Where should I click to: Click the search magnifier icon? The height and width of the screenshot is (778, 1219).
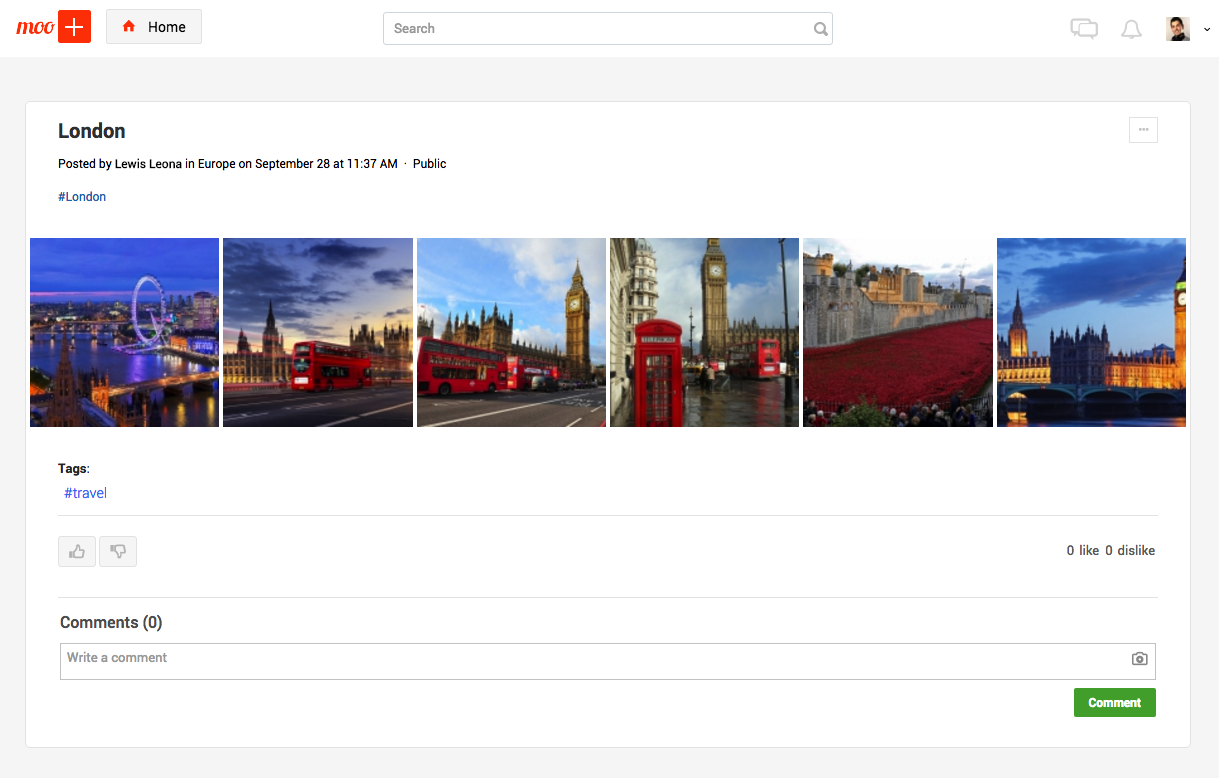coord(820,29)
